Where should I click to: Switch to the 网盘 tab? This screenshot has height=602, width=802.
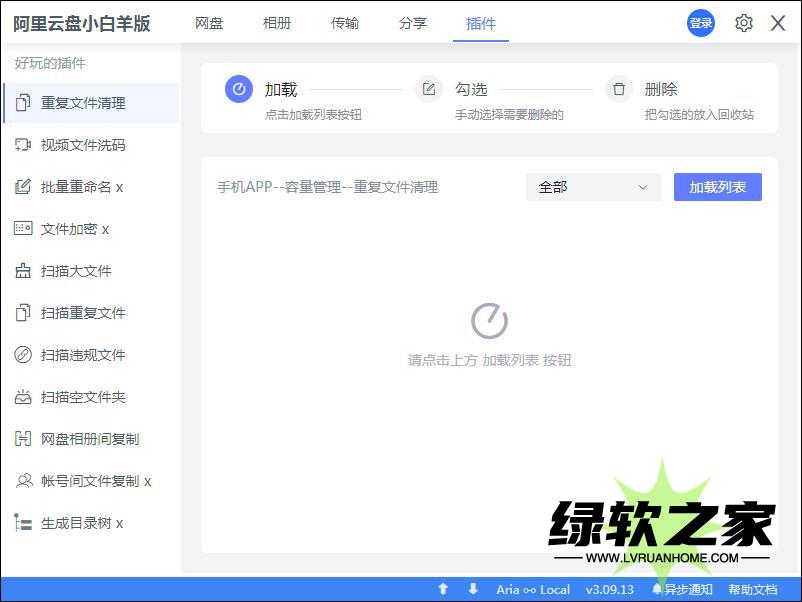[209, 23]
